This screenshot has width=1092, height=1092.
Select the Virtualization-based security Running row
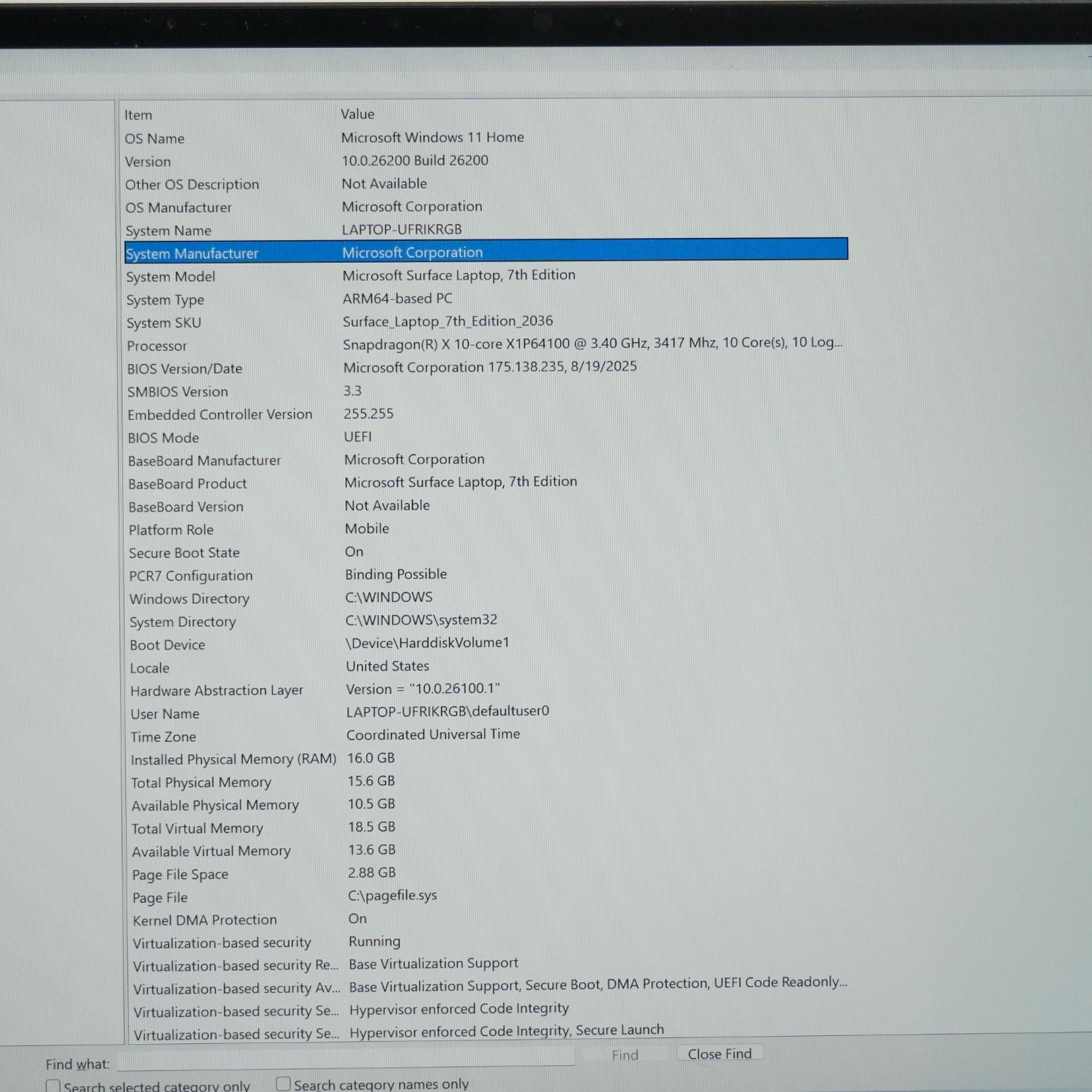point(491,942)
